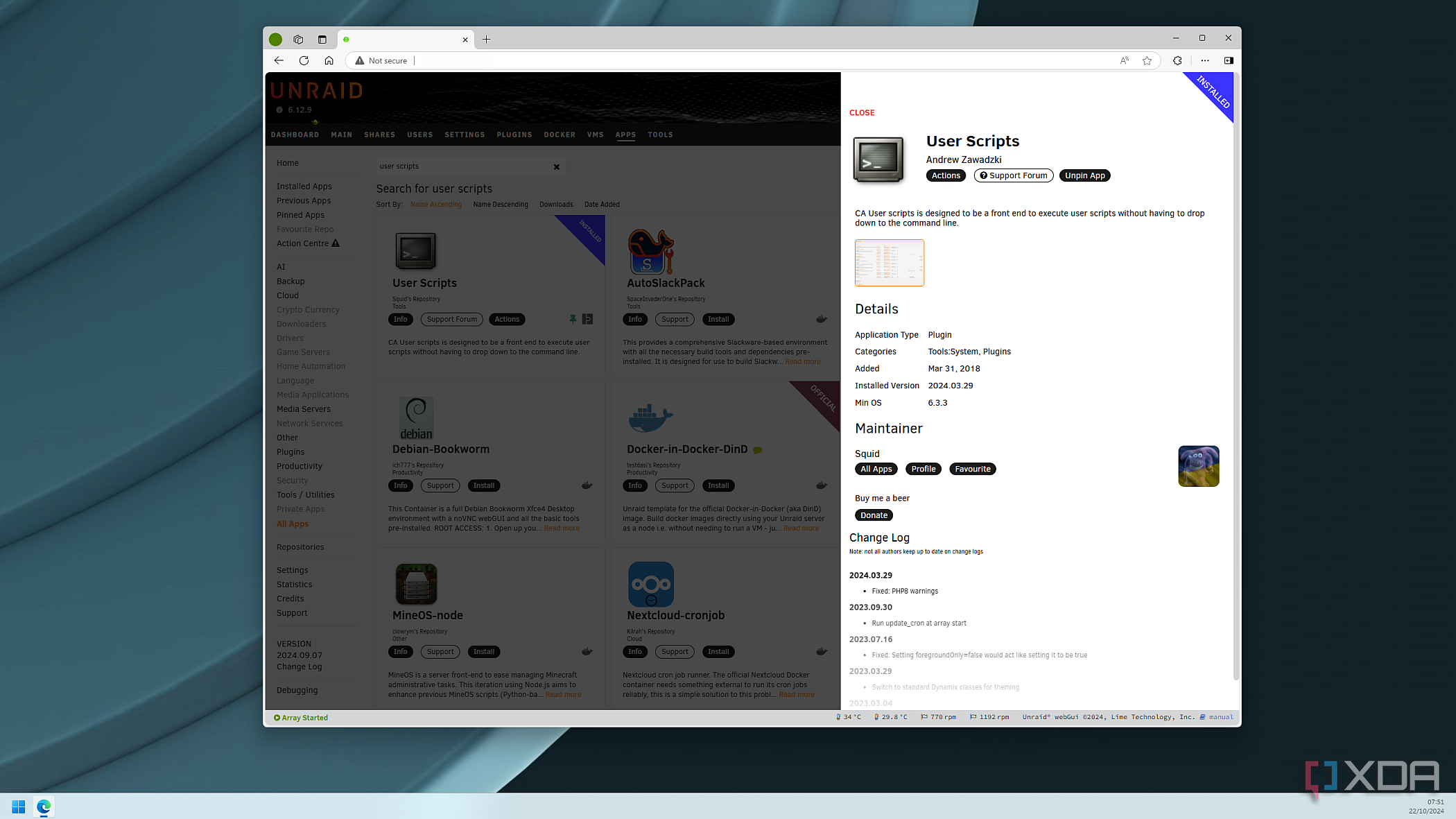1456x819 pixels.
Task: Select Sort By Name Ascending dropdown
Action: [x=436, y=204]
